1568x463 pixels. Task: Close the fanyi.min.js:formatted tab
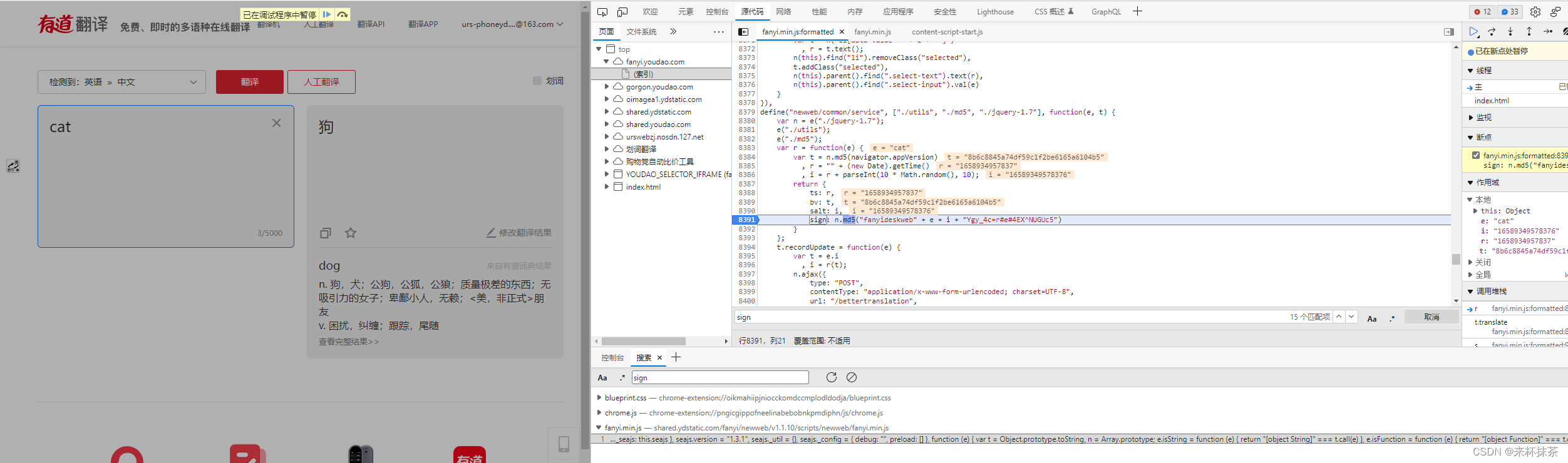pos(842,32)
